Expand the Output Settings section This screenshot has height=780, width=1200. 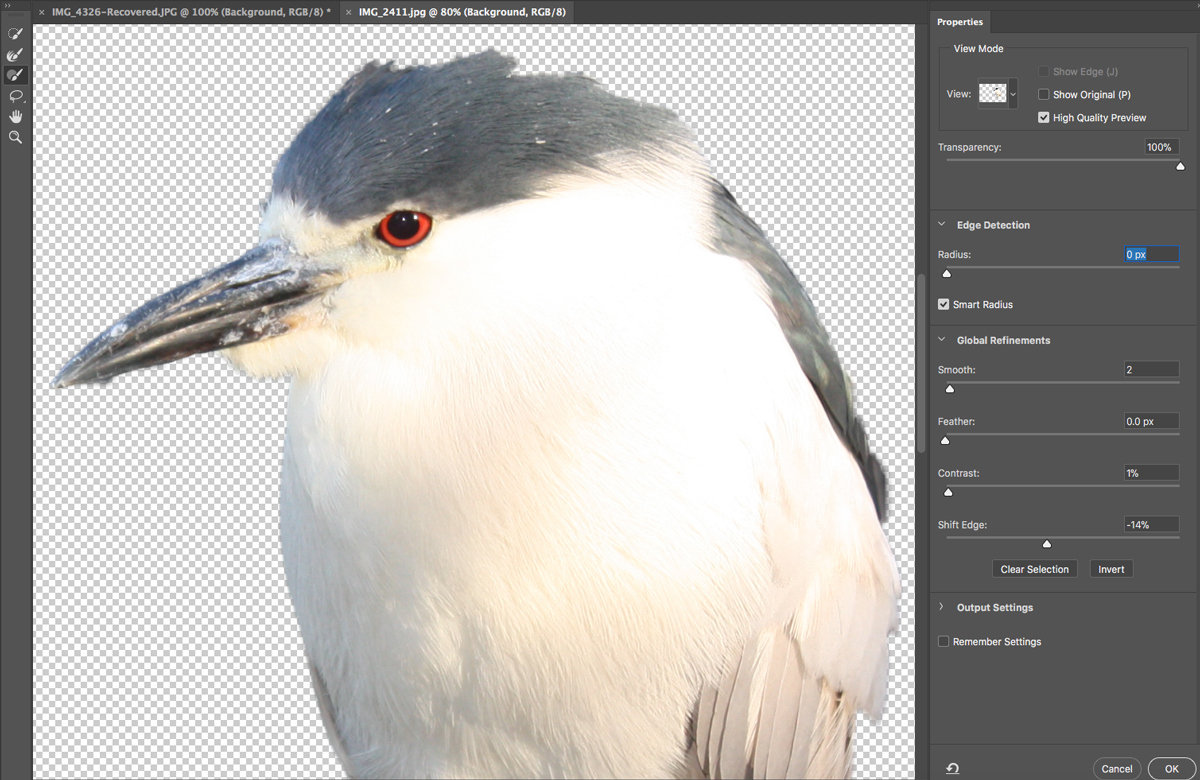tap(942, 607)
